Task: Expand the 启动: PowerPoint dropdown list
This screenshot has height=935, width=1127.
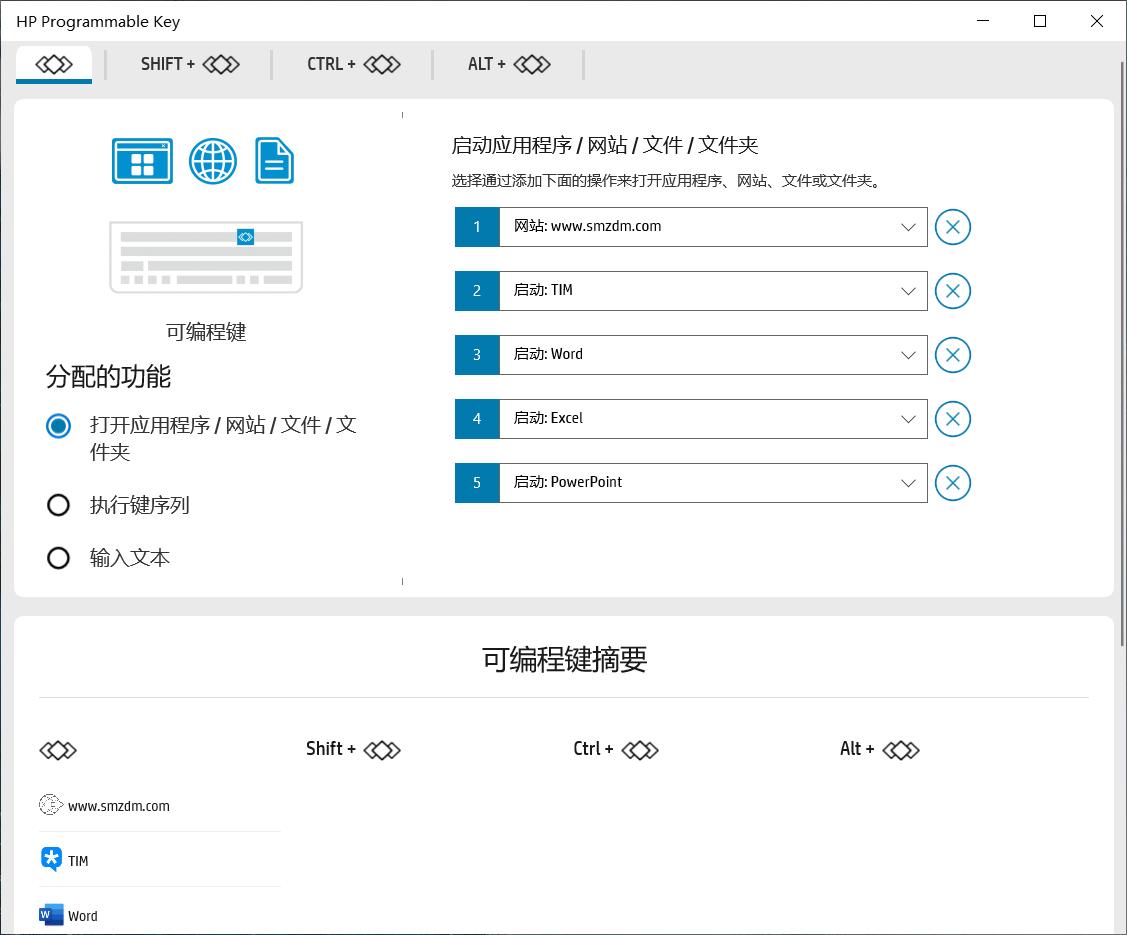Action: pos(908,483)
